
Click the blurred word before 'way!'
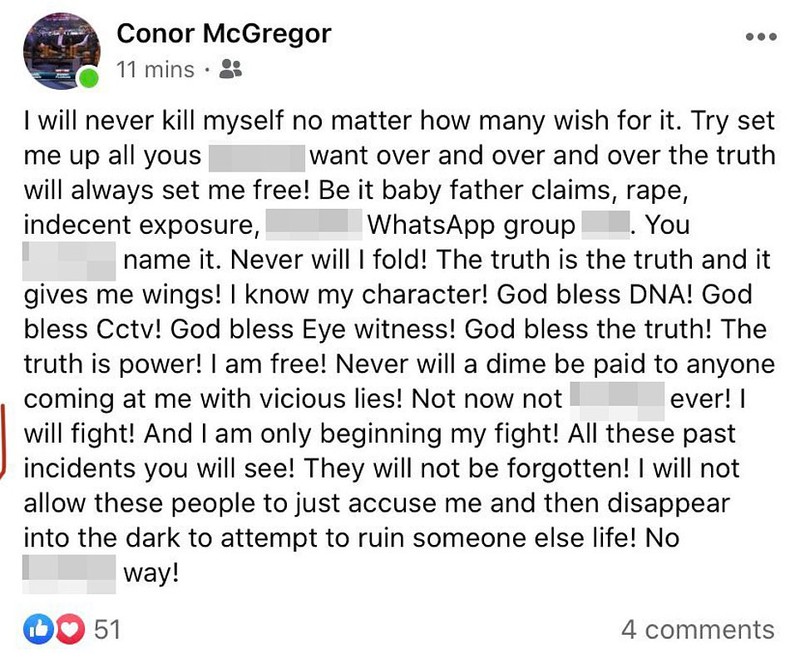click(69, 574)
